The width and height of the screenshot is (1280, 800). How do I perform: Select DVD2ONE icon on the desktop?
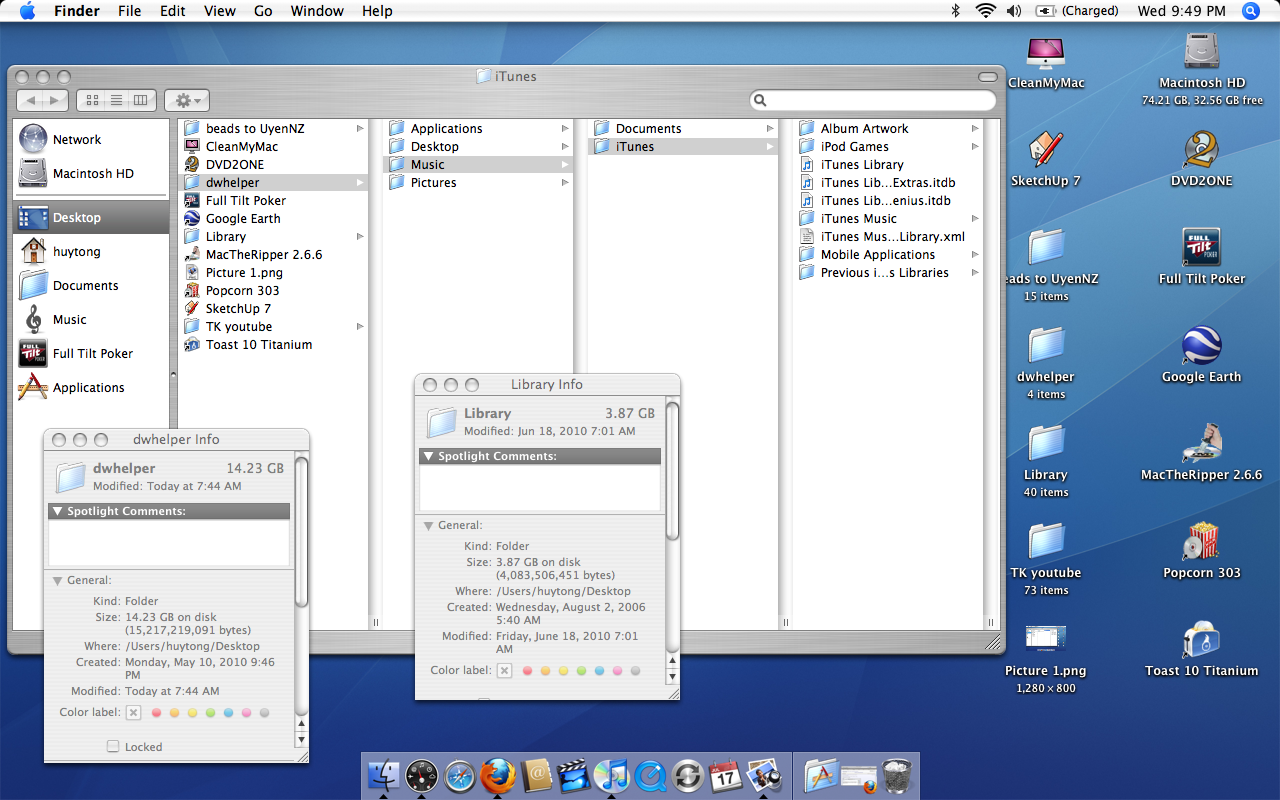(1201, 150)
